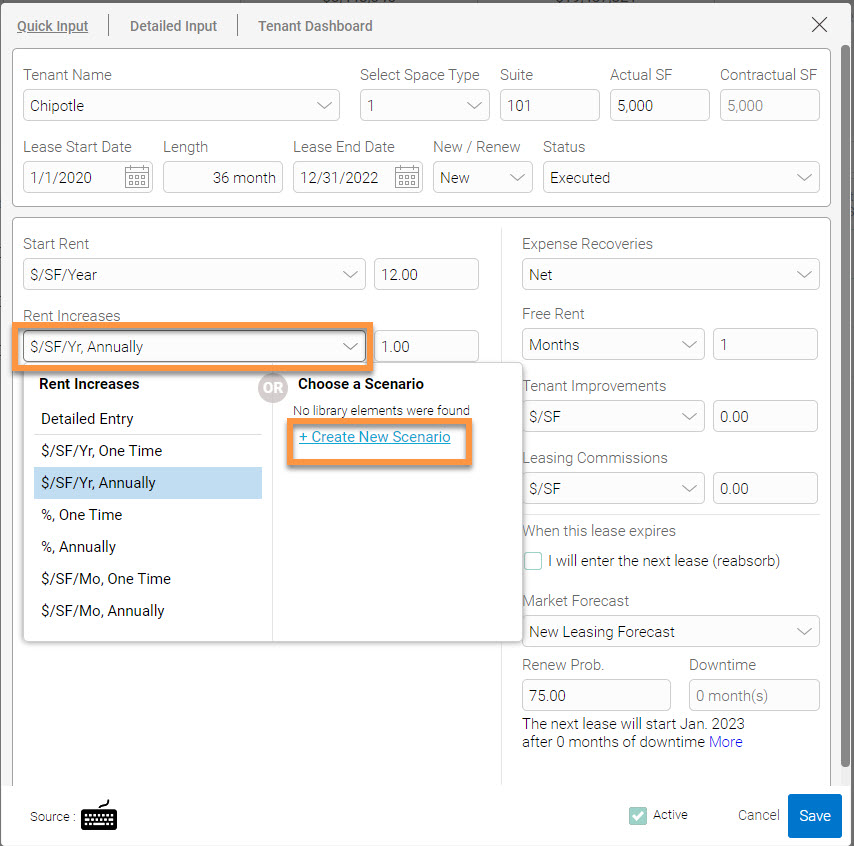Open the Lease End Date calendar picker

(x=405, y=177)
